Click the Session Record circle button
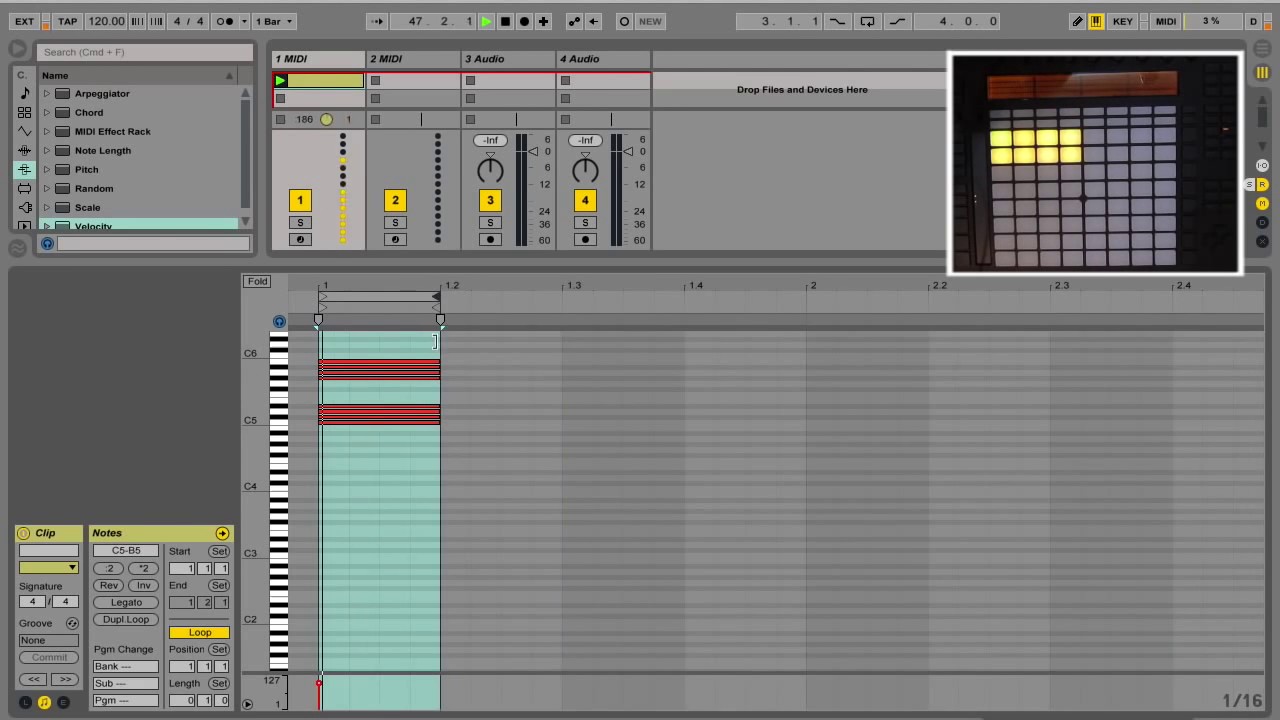The height and width of the screenshot is (720, 1280). pyautogui.click(x=624, y=21)
